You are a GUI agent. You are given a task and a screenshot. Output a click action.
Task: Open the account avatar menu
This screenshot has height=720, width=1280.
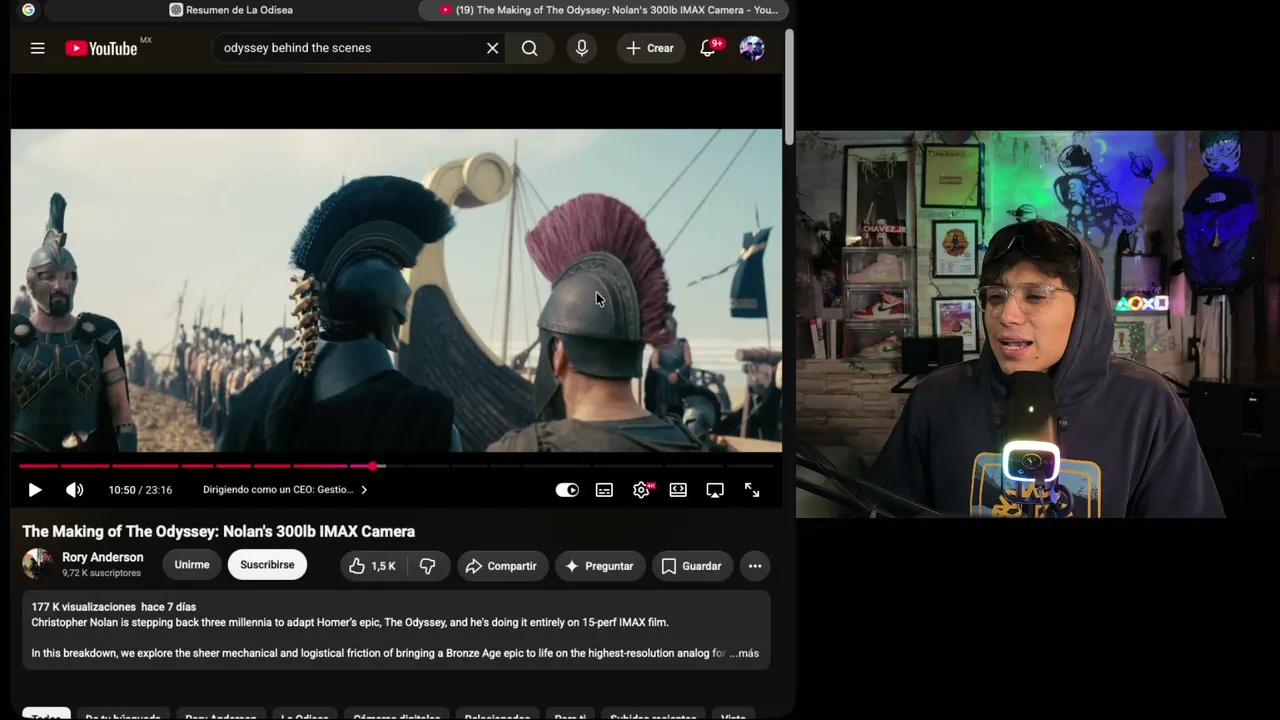click(752, 48)
